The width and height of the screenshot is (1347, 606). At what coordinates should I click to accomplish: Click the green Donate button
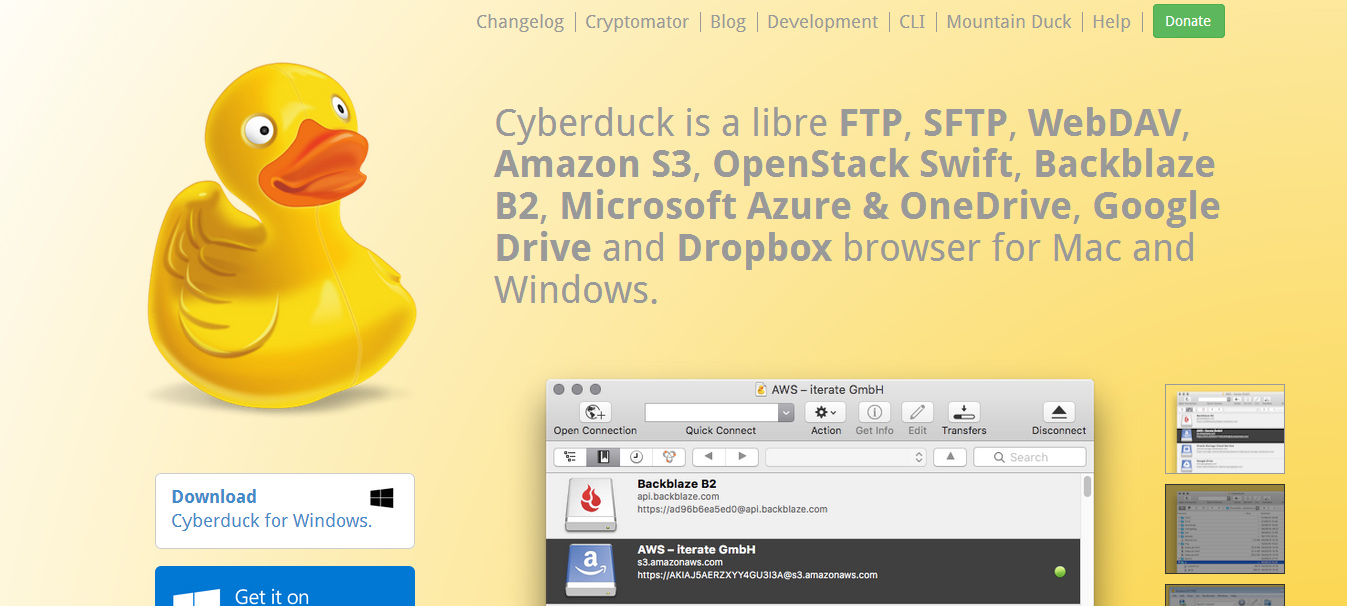pos(1188,21)
